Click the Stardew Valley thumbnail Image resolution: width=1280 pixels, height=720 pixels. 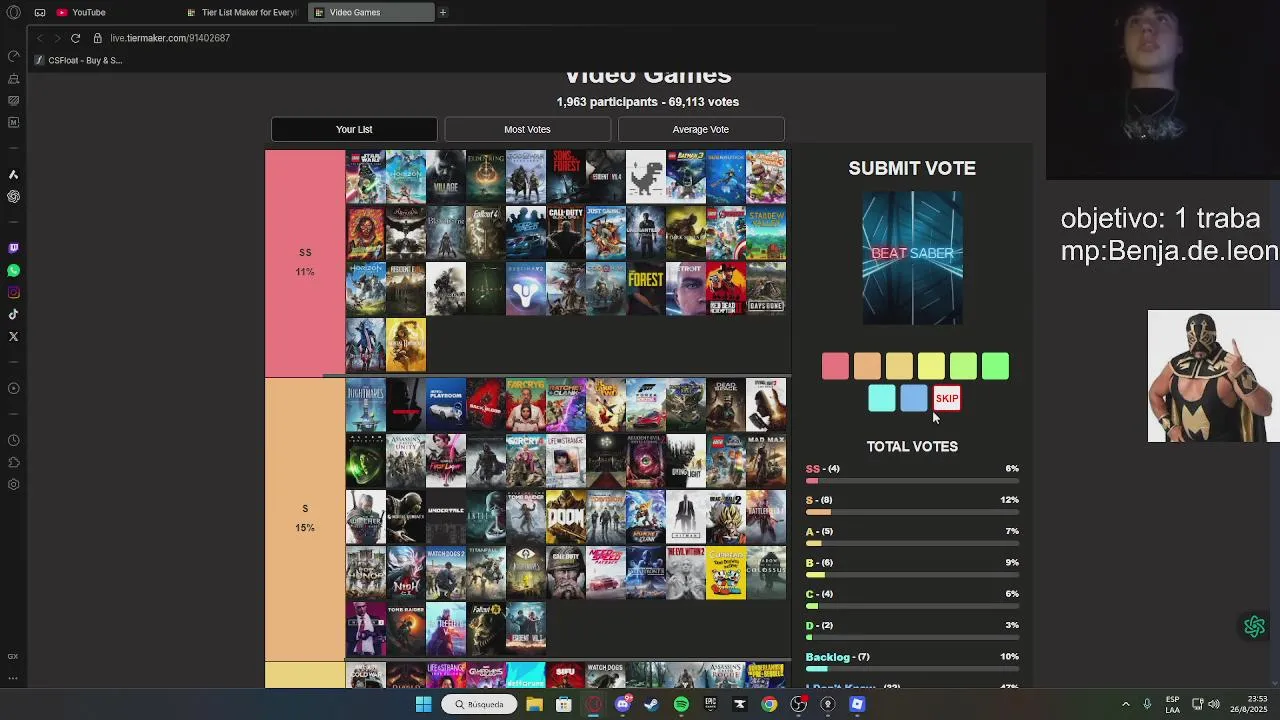[x=766, y=232]
